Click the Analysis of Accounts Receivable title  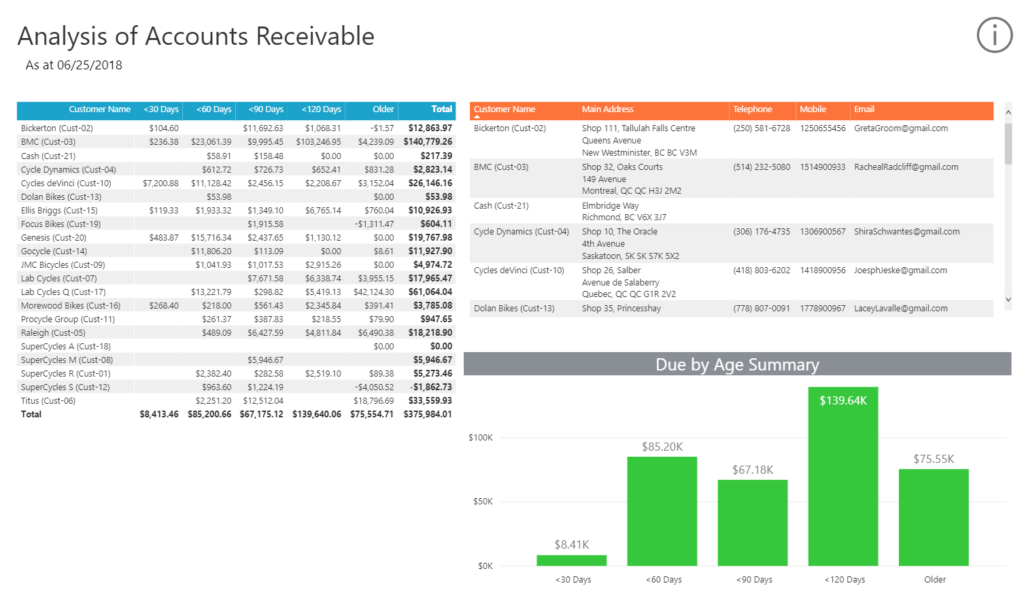pyautogui.click(x=195, y=36)
